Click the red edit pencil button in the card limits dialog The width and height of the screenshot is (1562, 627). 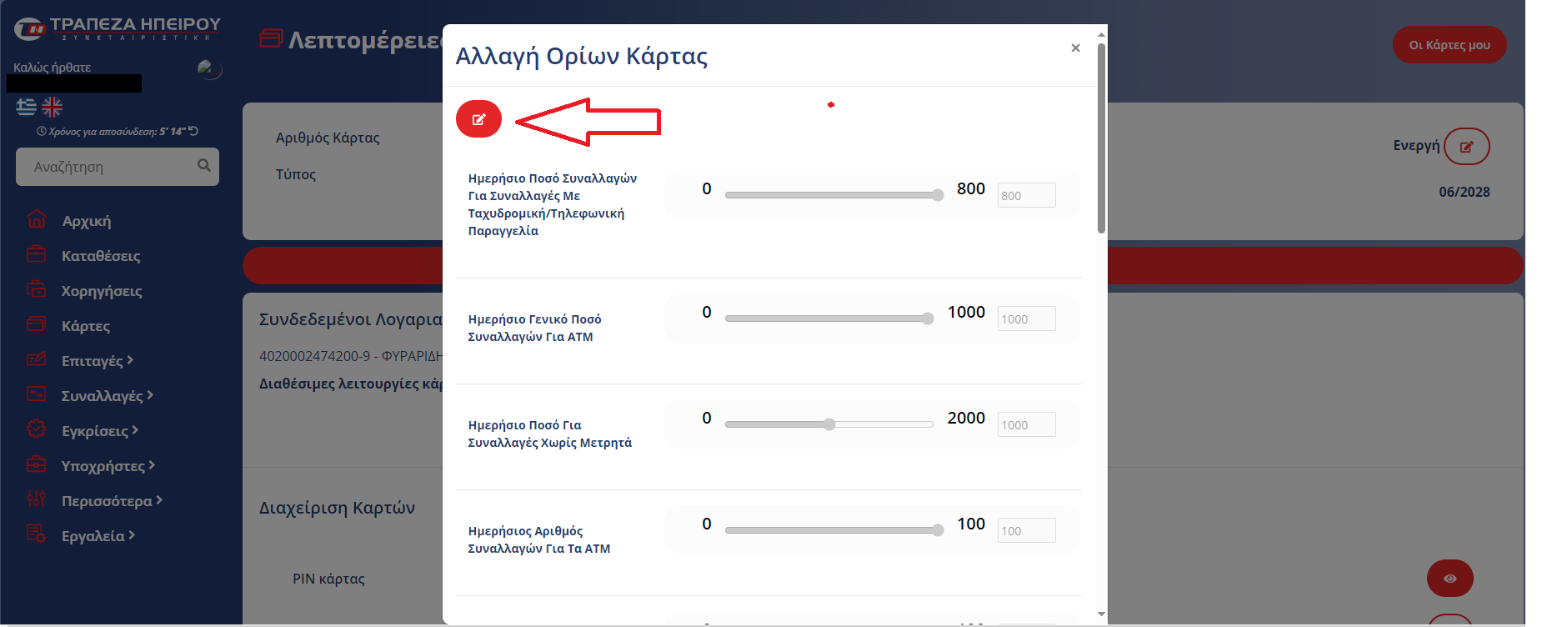pyautogui.click(x=479, y=119)
